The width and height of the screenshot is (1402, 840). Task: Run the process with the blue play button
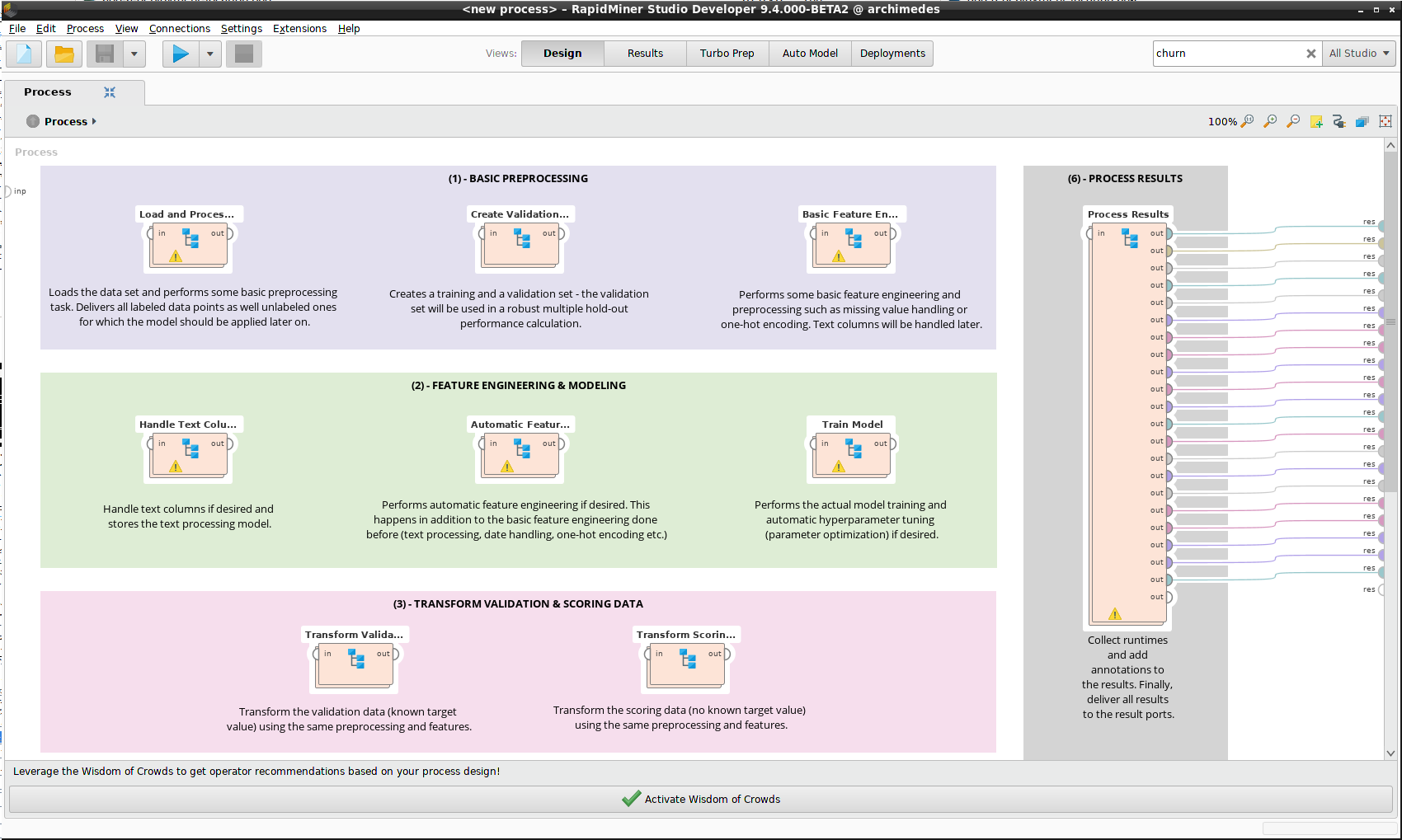point(181,54)
